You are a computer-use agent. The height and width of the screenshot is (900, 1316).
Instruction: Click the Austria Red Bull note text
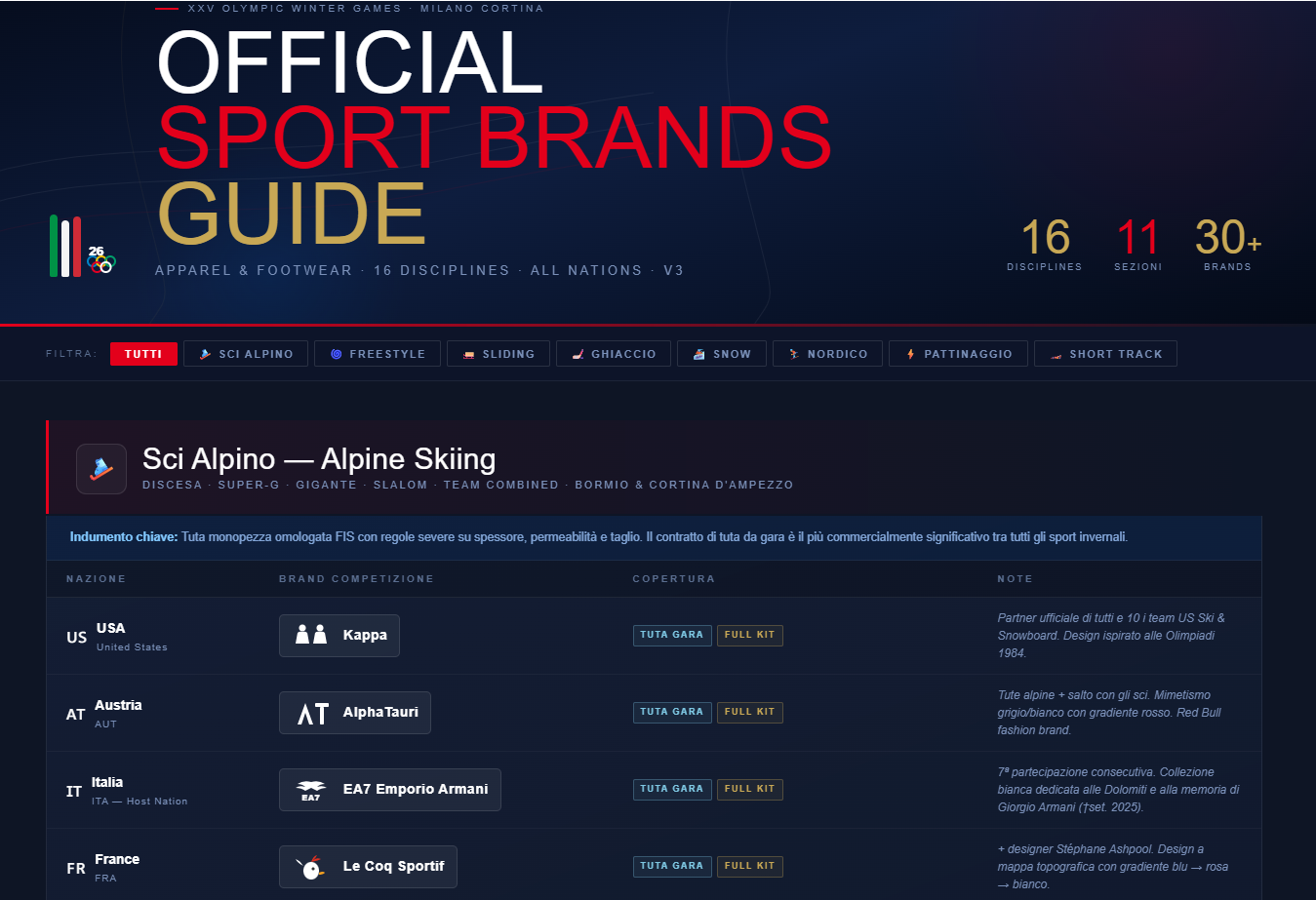click(x=1109, y=713)
